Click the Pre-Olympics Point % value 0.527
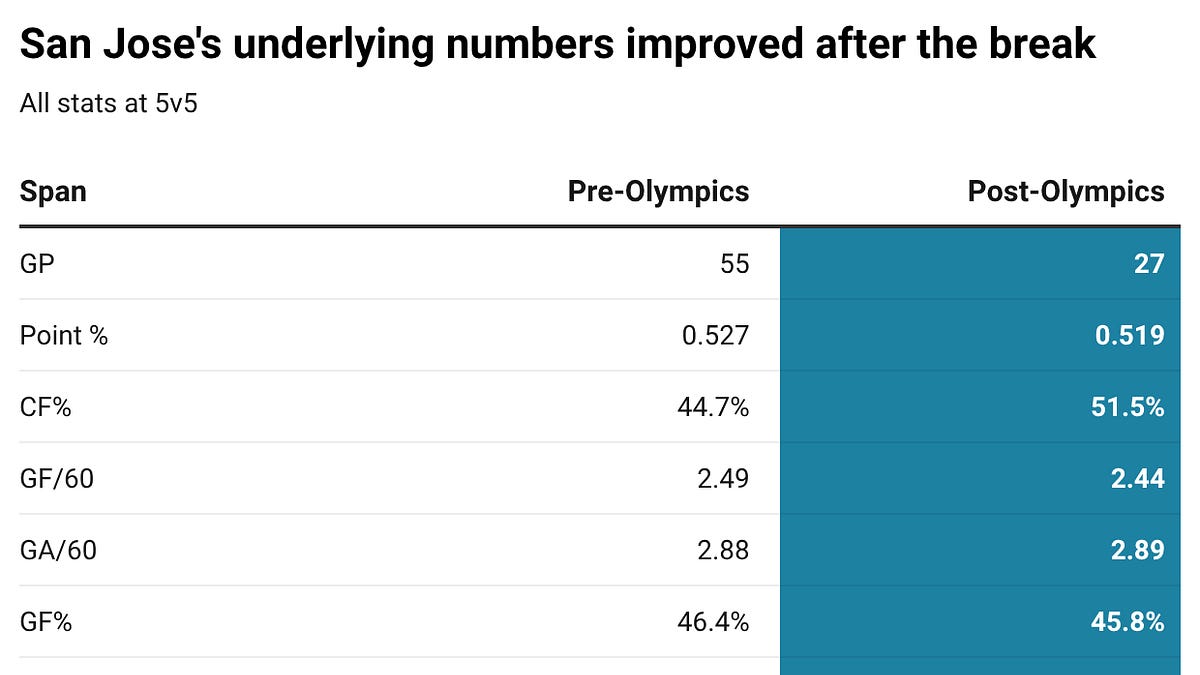Image resolution: width=1200 pixels, height=675 pixels. [x=715, y=335]
